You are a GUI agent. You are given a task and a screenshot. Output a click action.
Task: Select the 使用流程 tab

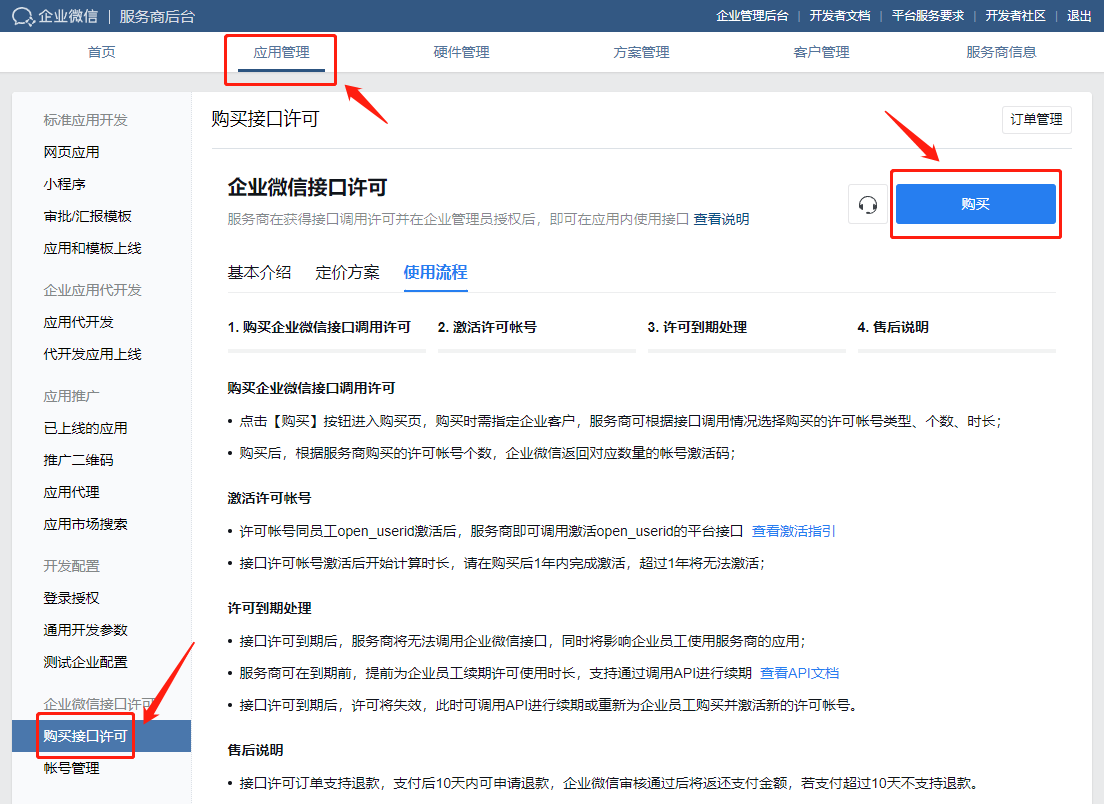pyautogui.click(x=435, y=272)
